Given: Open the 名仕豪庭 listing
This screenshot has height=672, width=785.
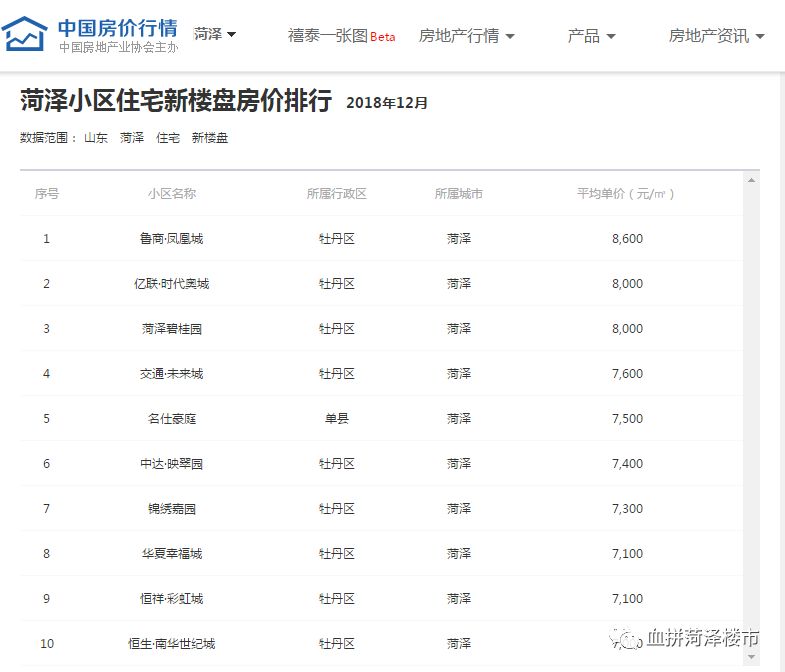Looking at the screenshot, I should 171,419.
